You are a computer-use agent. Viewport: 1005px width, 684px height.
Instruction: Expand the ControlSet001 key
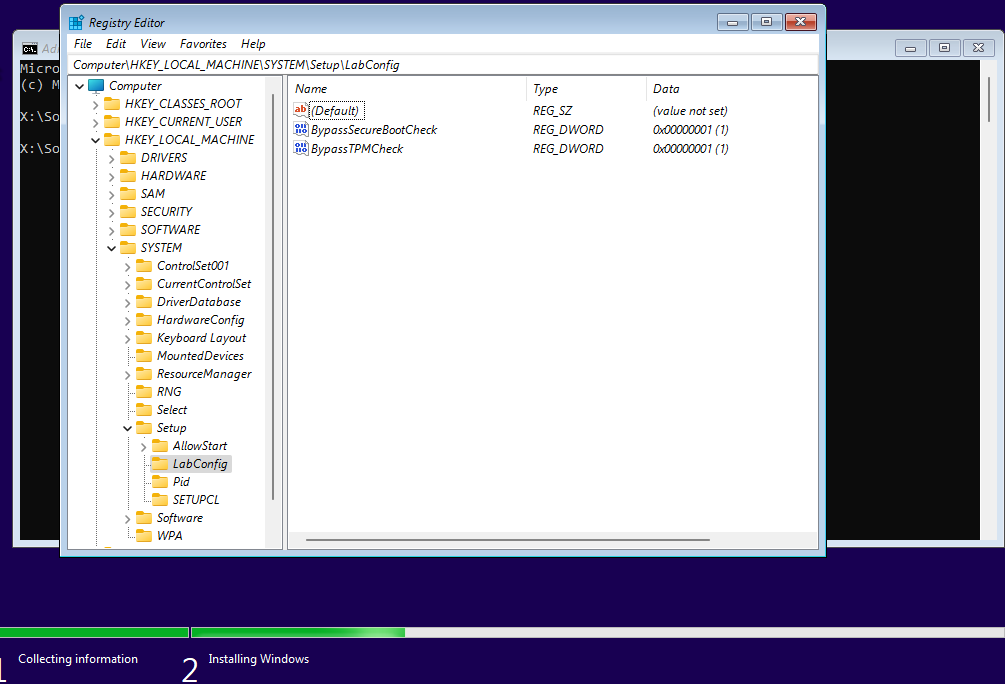(x=127, y=265)
